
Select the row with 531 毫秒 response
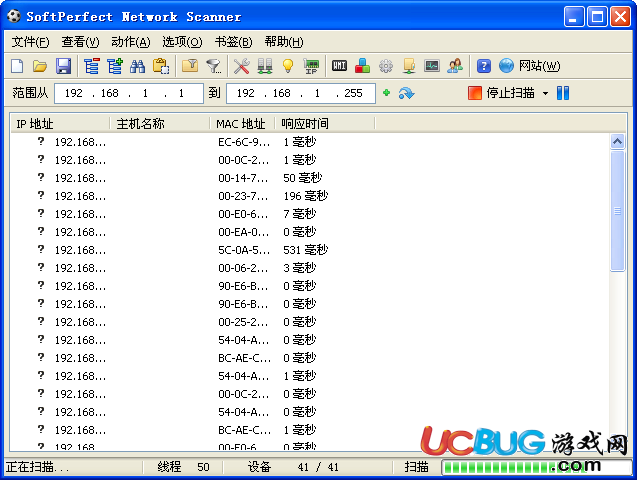coord(310,250)
